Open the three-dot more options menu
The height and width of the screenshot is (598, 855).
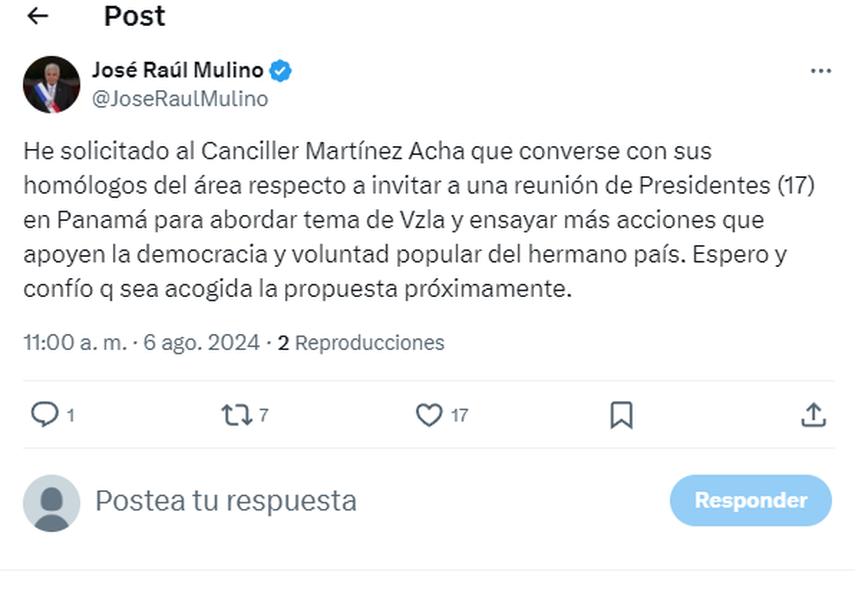(x=820, y=71)
